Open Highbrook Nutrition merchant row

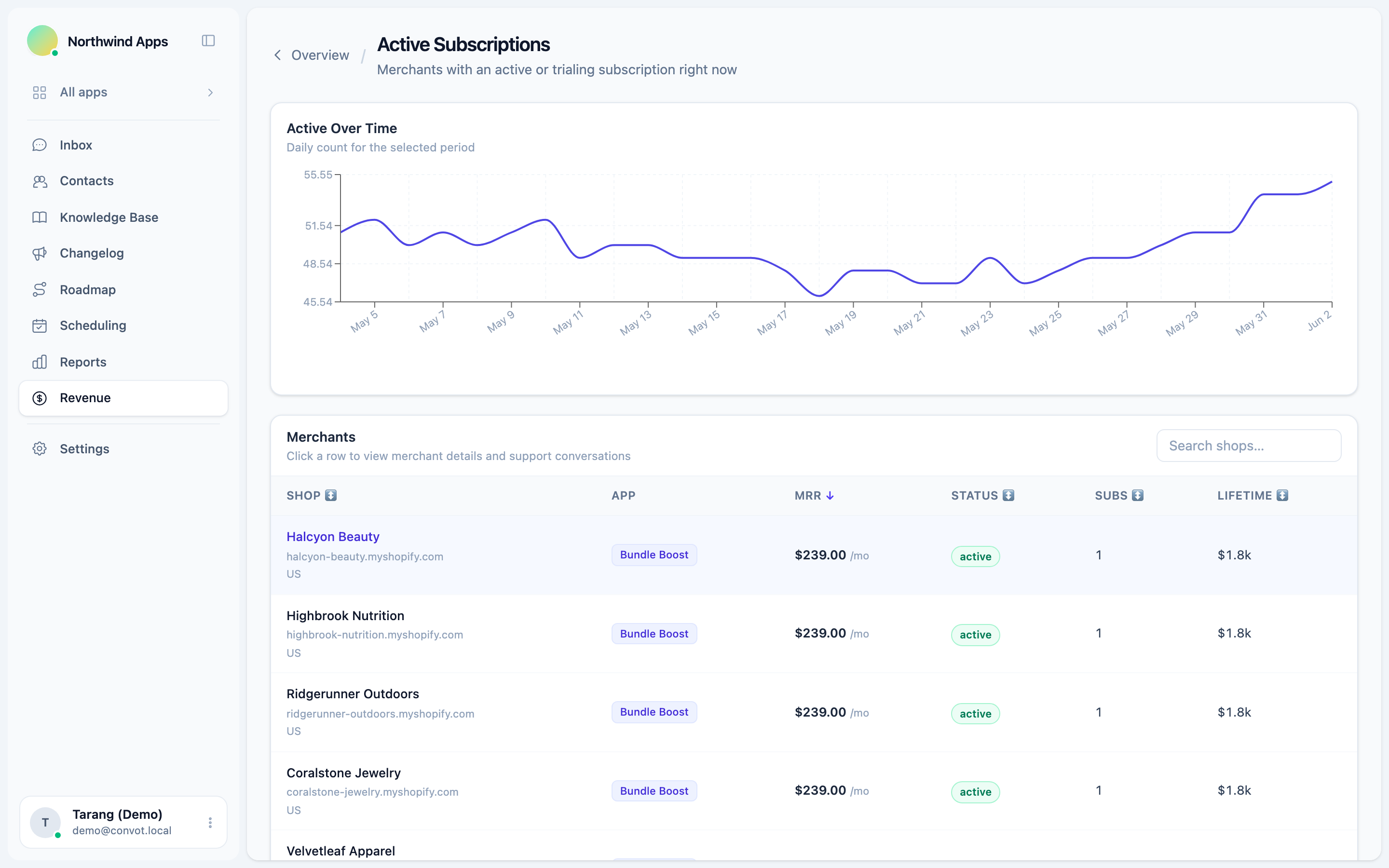pos(814,634)
